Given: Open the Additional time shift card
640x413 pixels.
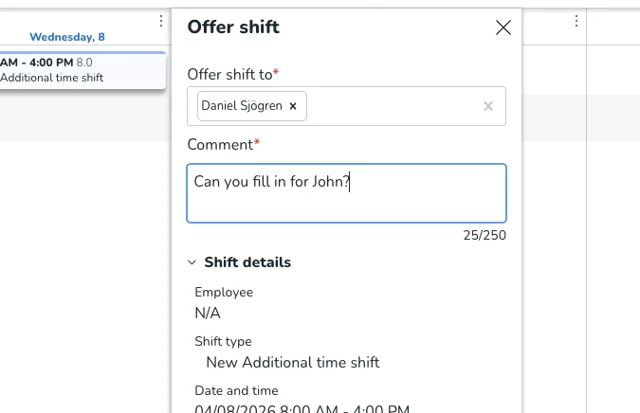Looking at the screenshot, I should 80,70.
